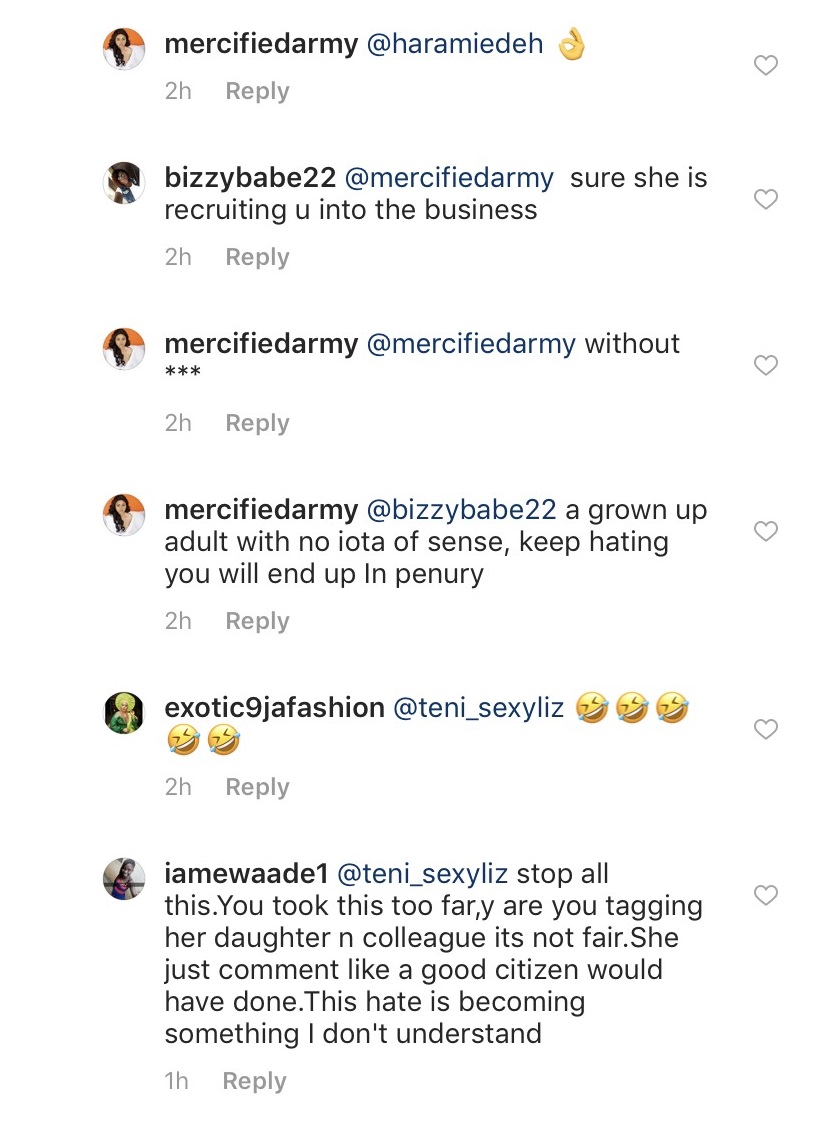Reply to iamewaade1's long comment
The height and width of the screenshot is (1136, 828).
click(254, 1081)
